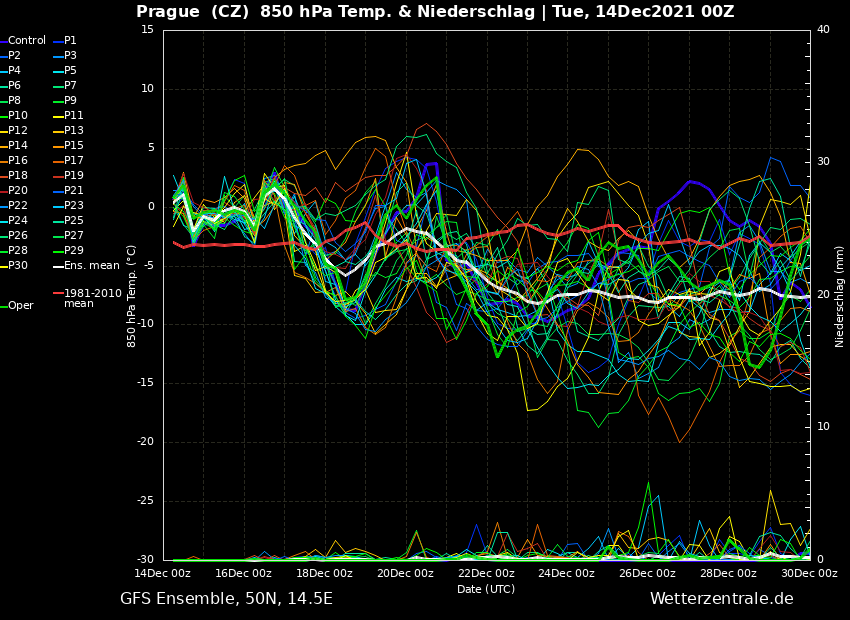
Task: Select the P29 legend entry
Action: pos(73,251)
